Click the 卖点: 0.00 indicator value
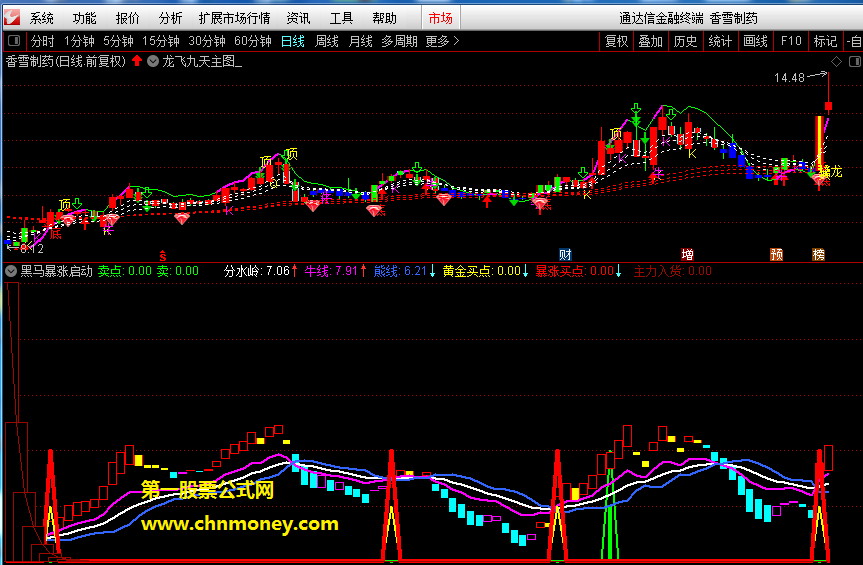This screenshot has width=863, height=565. 125,271
